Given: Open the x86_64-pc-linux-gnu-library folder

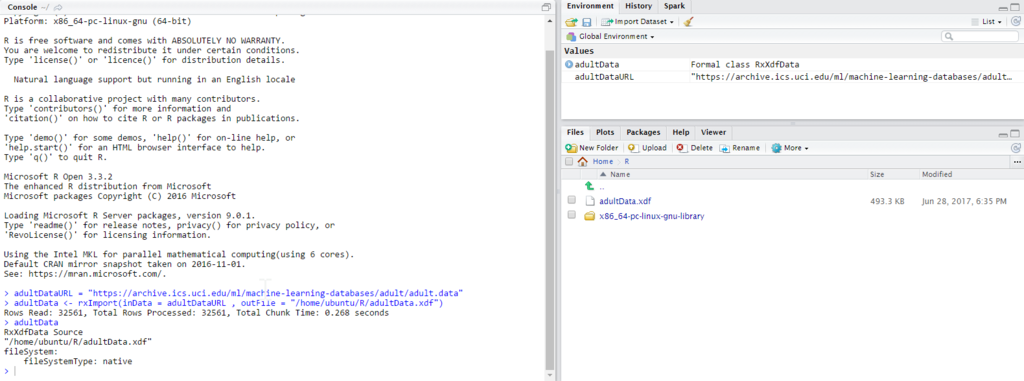Looking at the screenshot, I should coord(652,216).
